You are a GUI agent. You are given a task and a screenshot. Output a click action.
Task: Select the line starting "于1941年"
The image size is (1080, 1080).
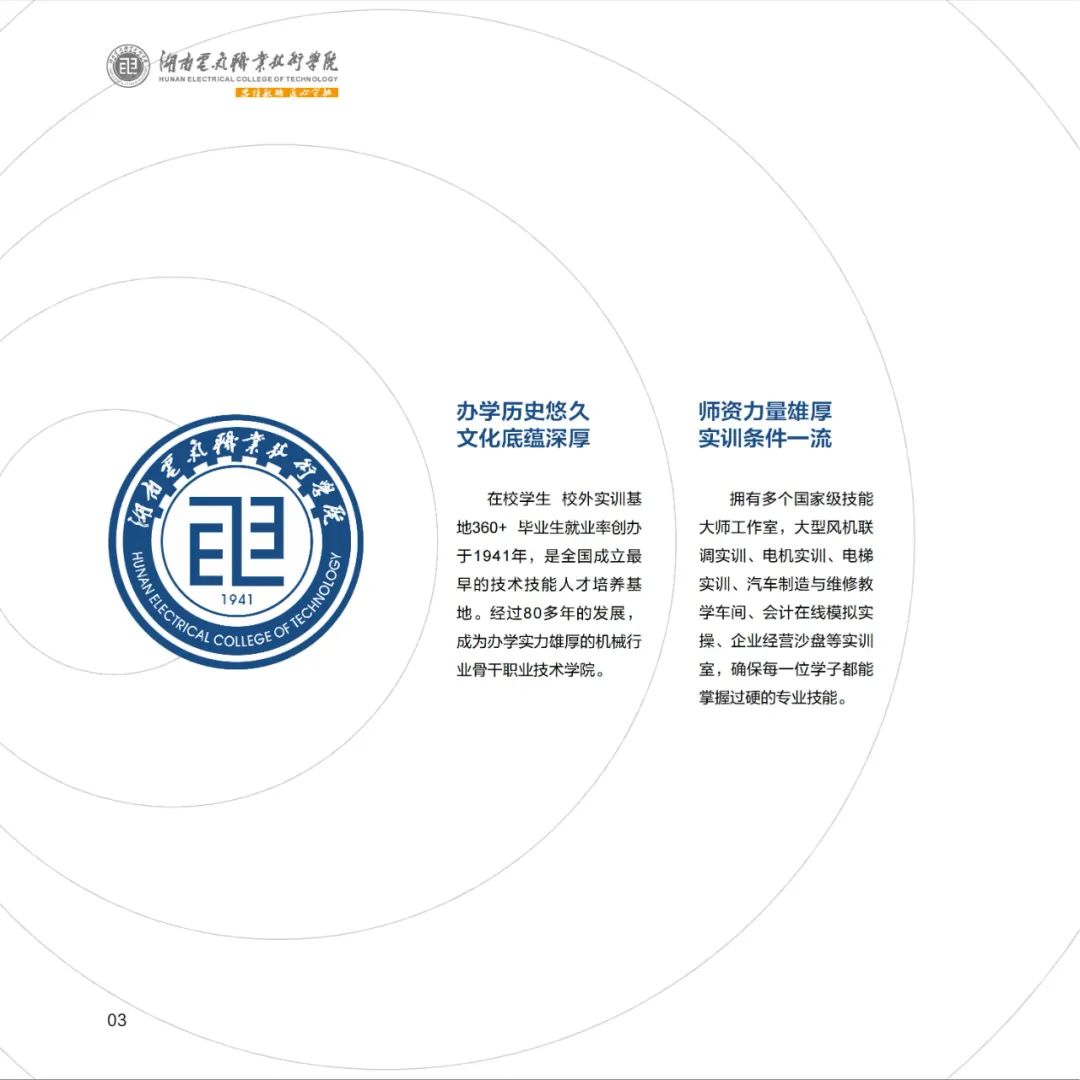[x=549, y=556]
